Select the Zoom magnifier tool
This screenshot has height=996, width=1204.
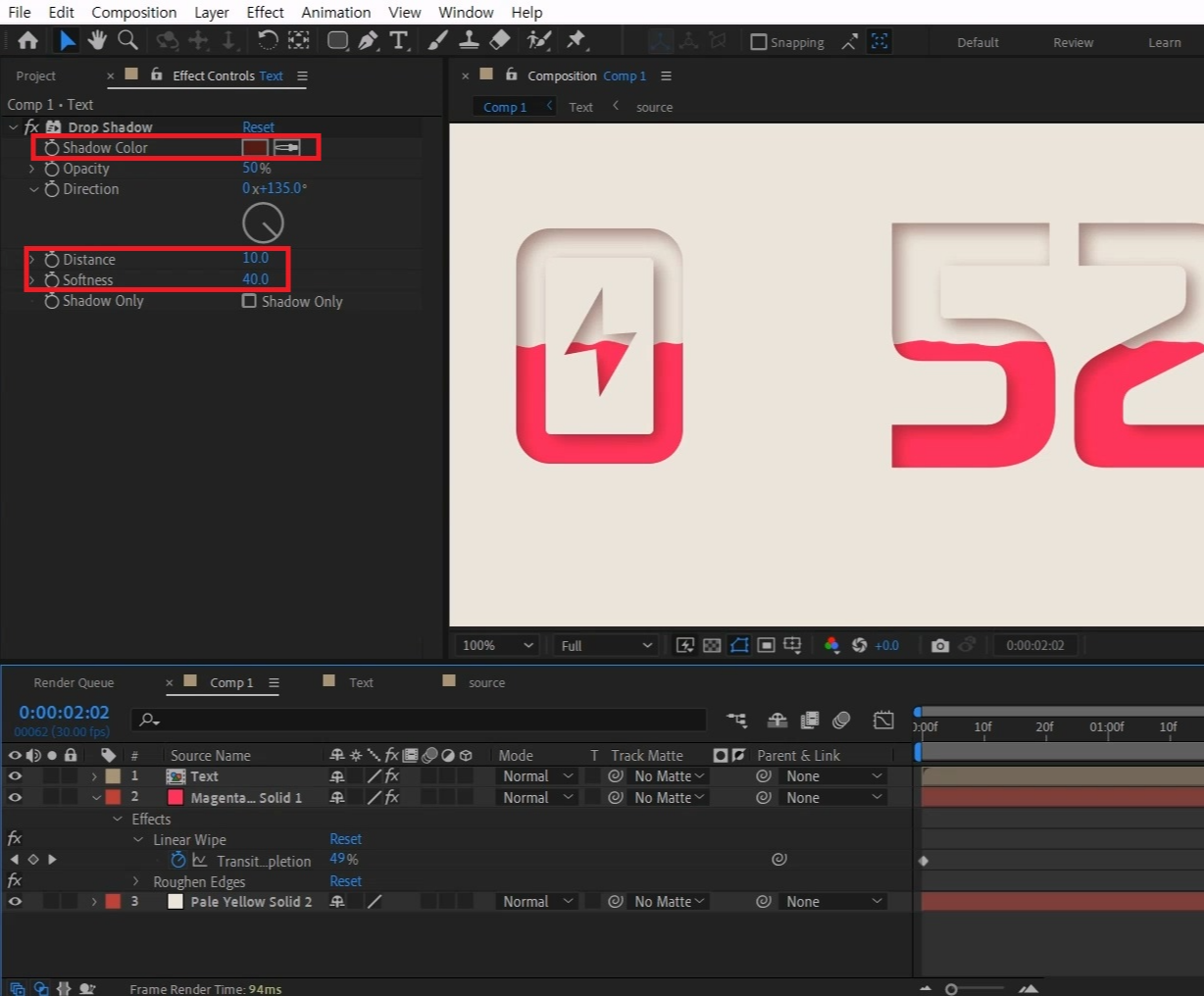point(127,40)
